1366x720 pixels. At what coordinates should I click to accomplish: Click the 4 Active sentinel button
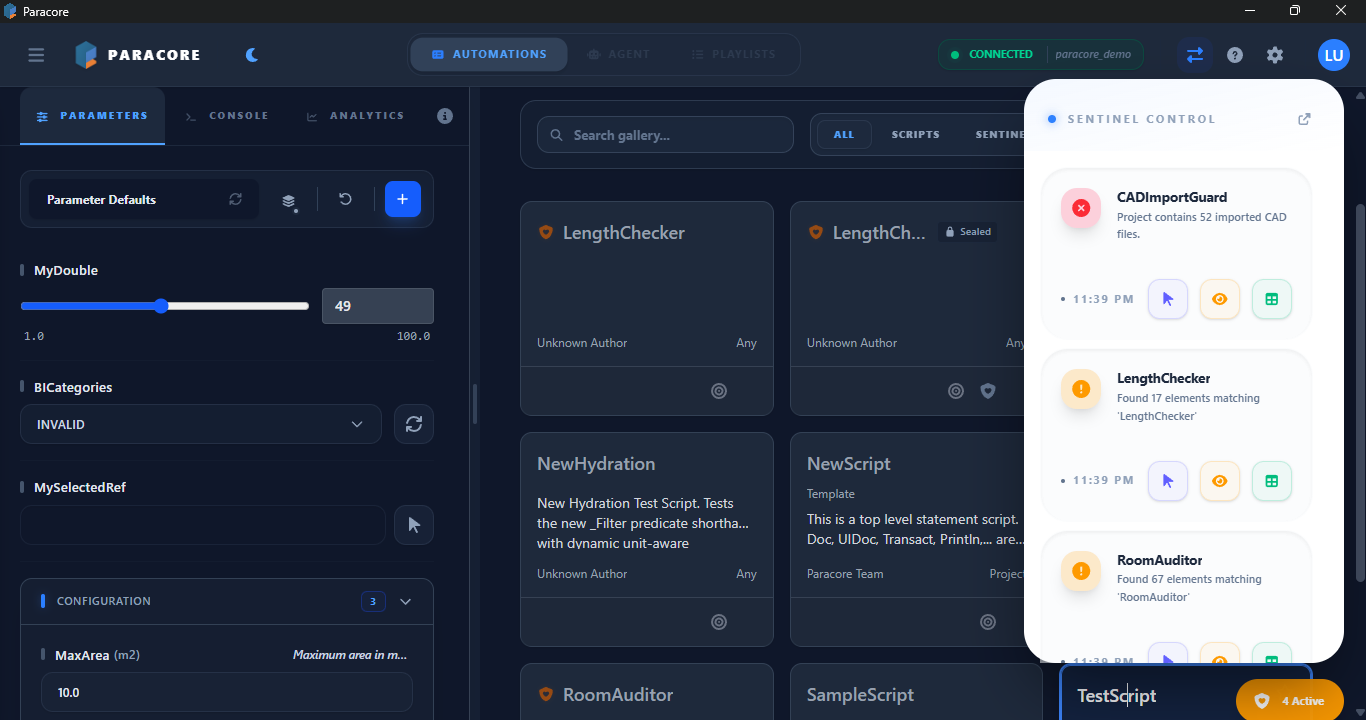click(x=1289, y=701)
